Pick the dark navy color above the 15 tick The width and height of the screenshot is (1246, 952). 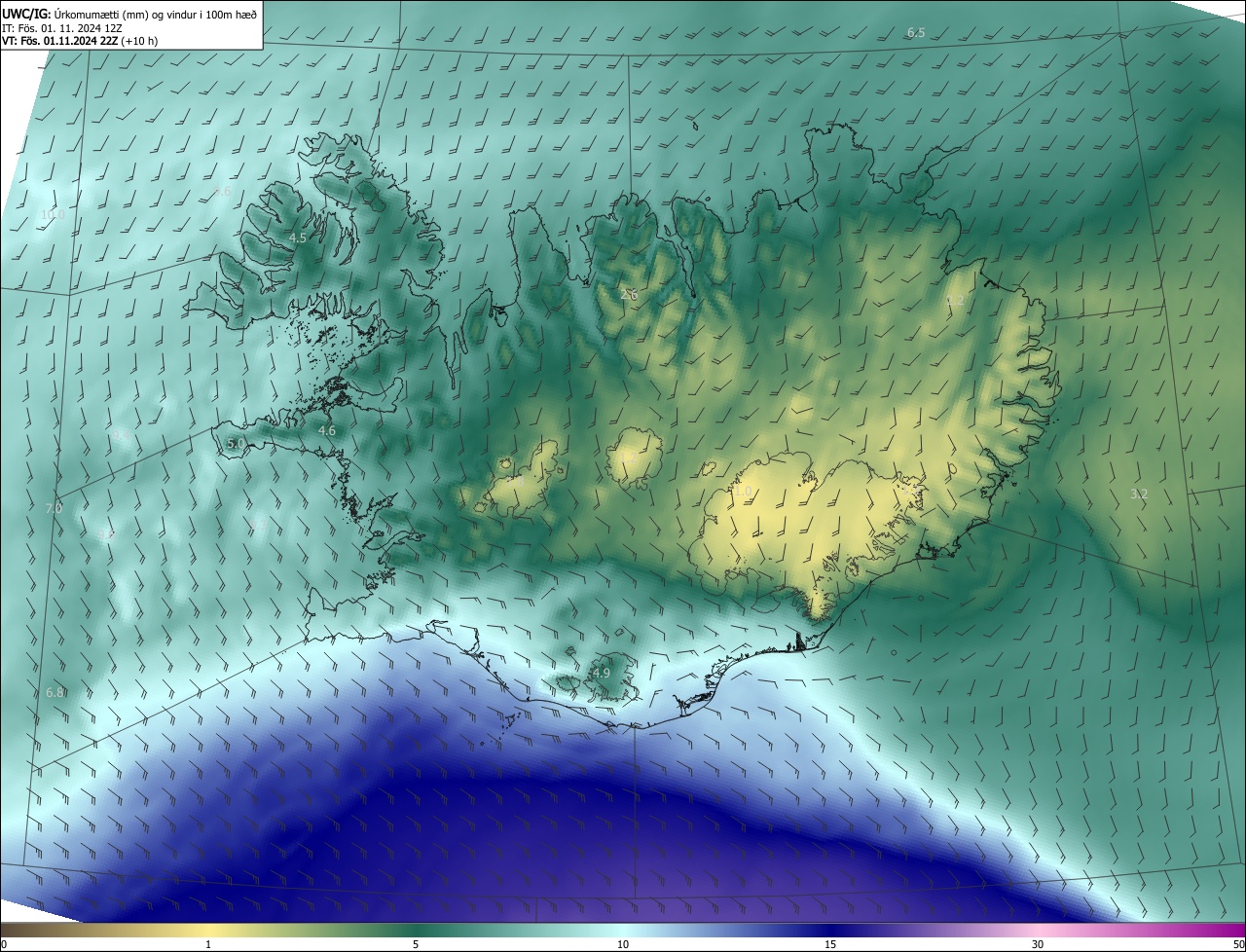point(830,930)
